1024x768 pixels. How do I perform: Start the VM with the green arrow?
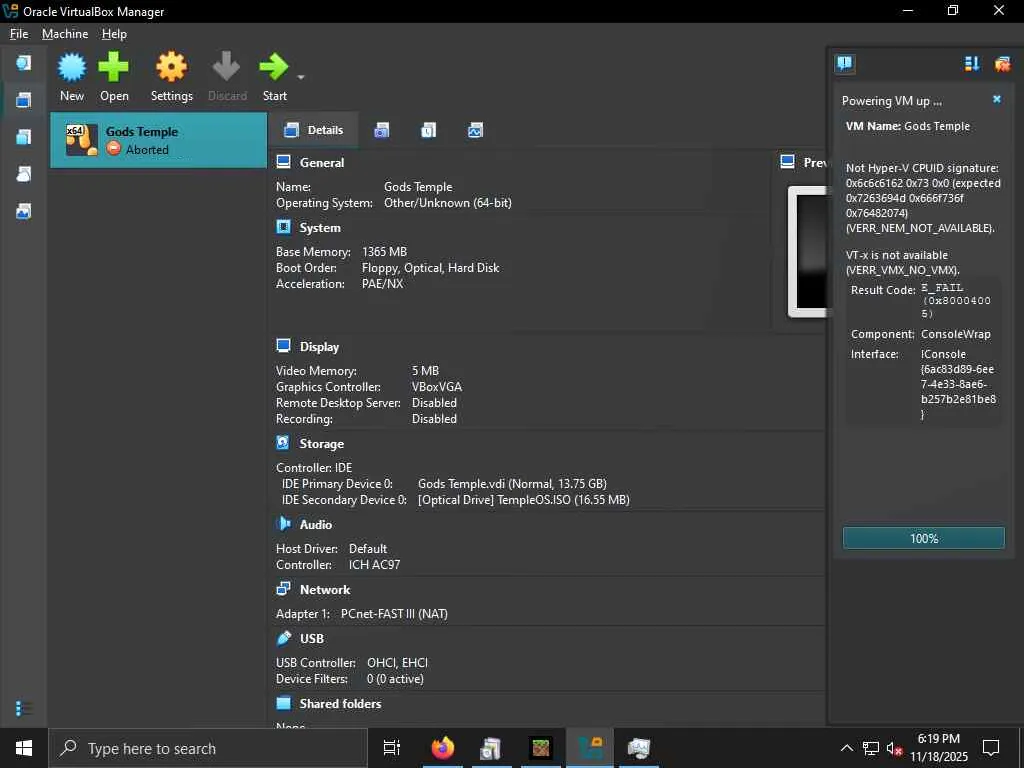point(274,67)
